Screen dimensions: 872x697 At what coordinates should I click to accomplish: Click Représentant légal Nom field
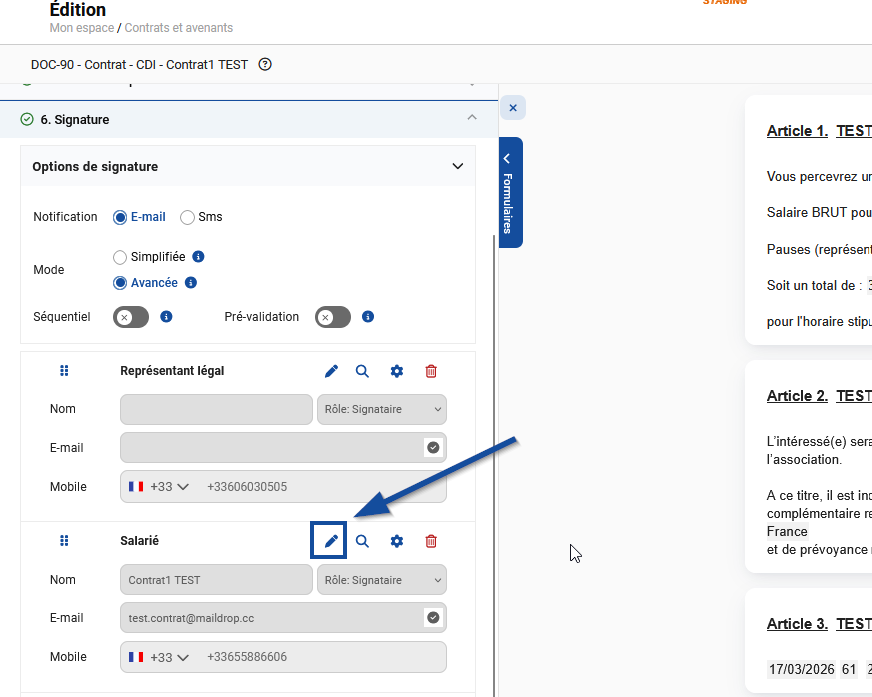(216, 409)
